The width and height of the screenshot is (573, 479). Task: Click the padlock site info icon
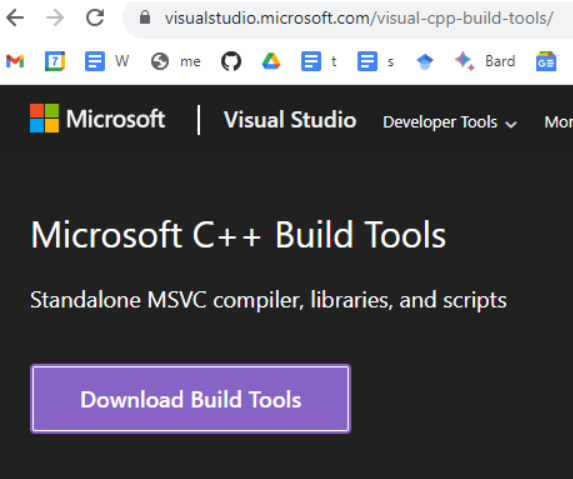click(145, 18)
